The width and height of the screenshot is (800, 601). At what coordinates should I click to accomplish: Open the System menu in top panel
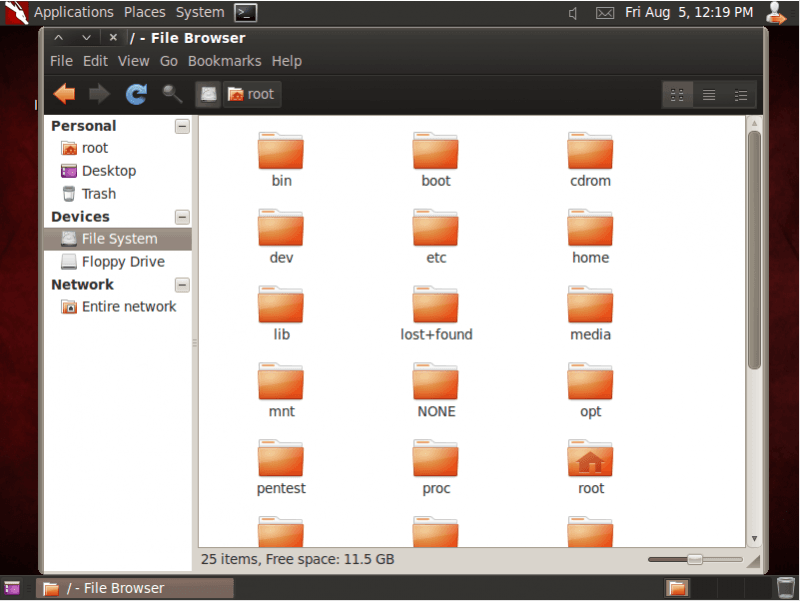(200, 12)
